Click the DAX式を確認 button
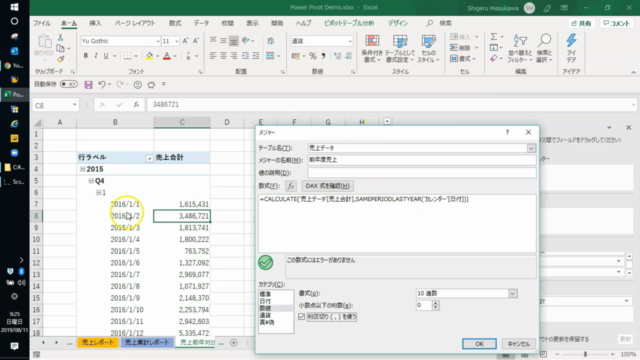This screenshot has width=640, height=360. [327, 186]
